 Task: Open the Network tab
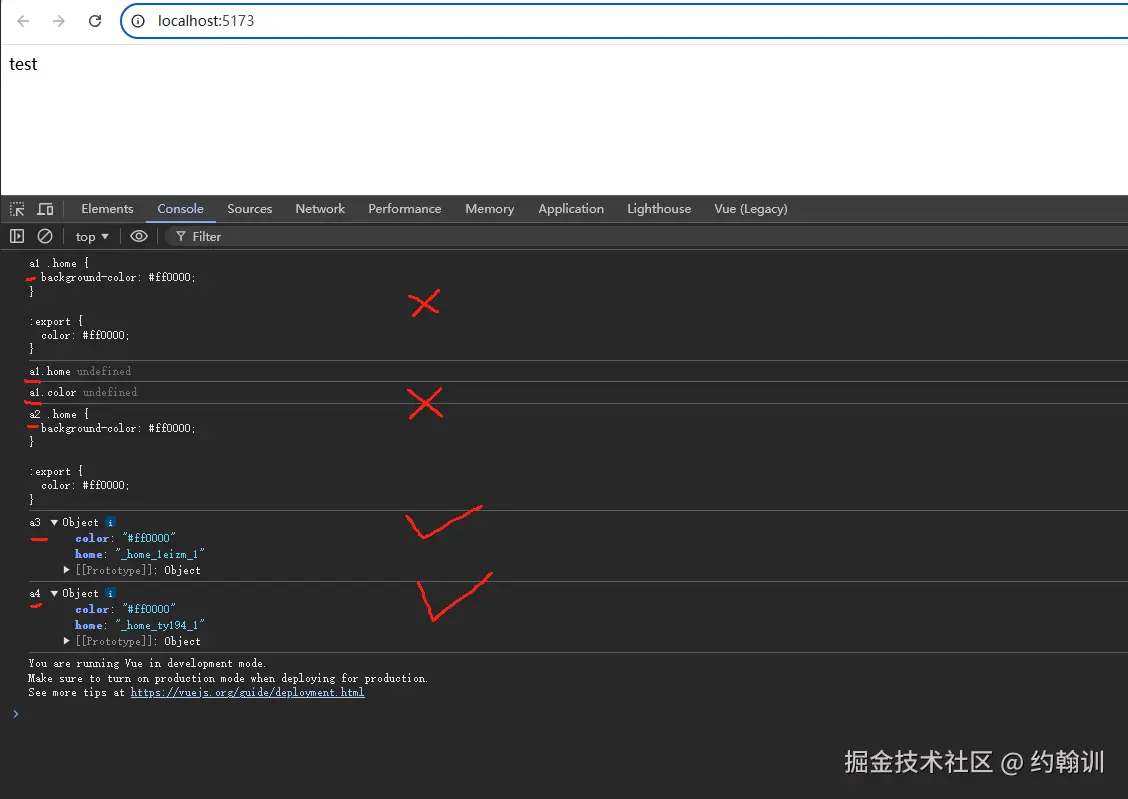pyautogui.click(x=320, y=209)
